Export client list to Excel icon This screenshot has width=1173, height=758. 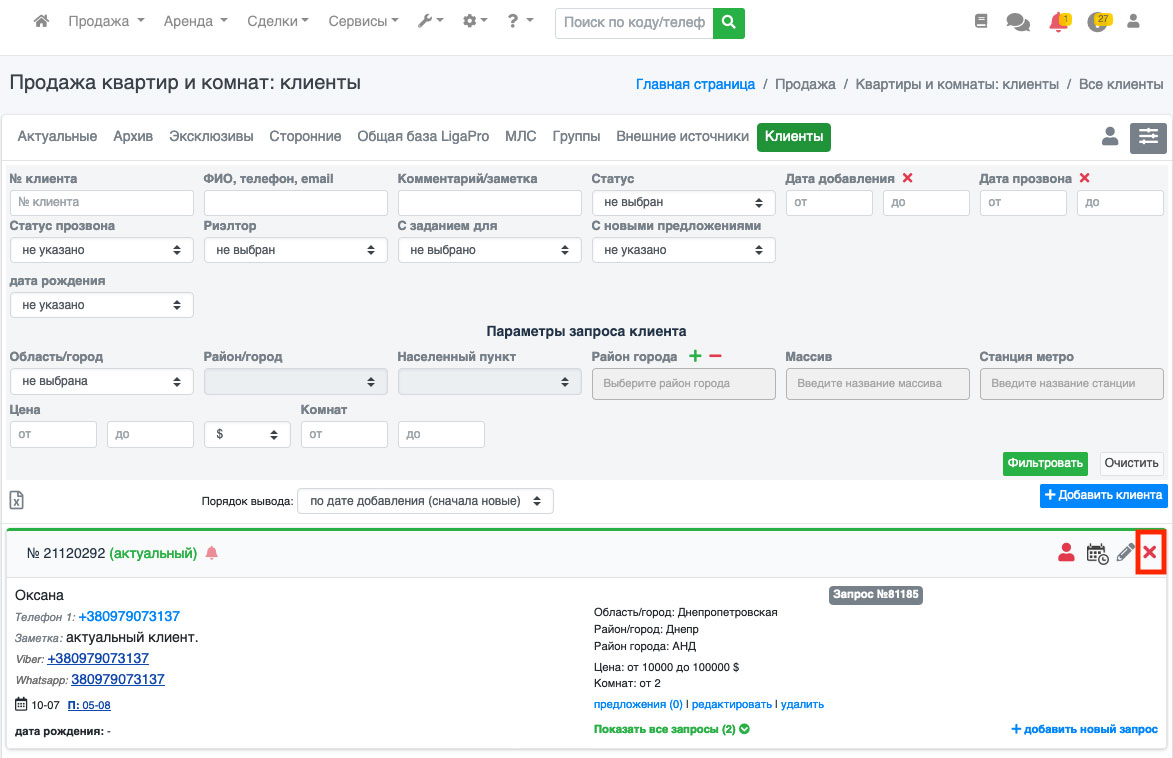[x=17, y=500]
